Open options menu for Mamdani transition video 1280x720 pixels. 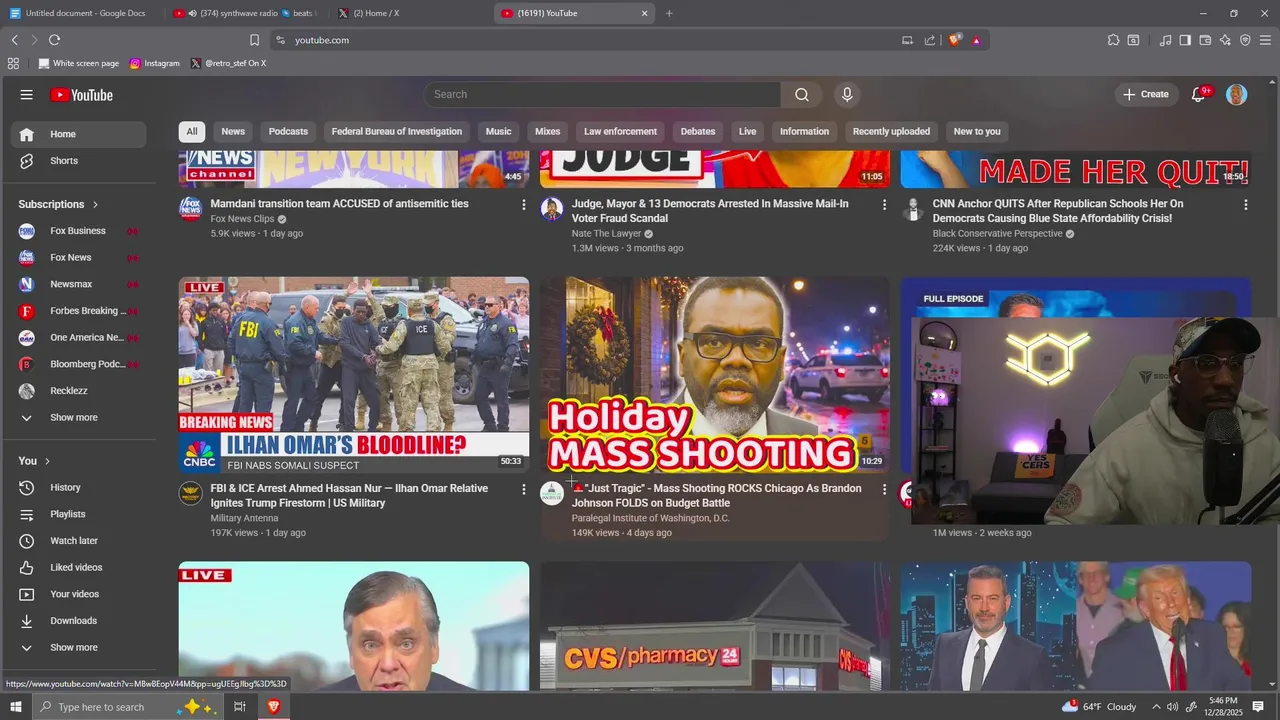coord(523,205)
